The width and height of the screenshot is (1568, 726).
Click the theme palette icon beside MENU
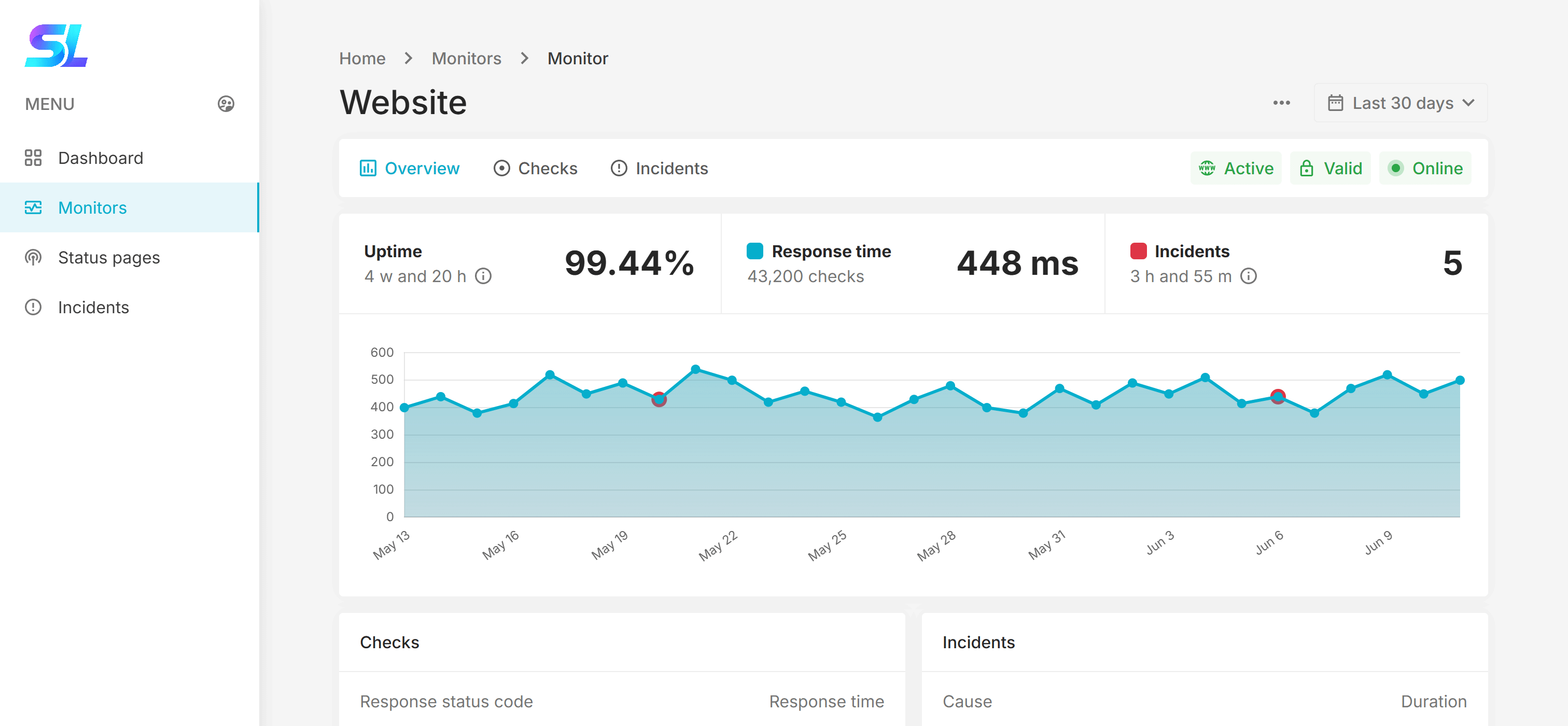pyautogui.click(x=226, y=104)
